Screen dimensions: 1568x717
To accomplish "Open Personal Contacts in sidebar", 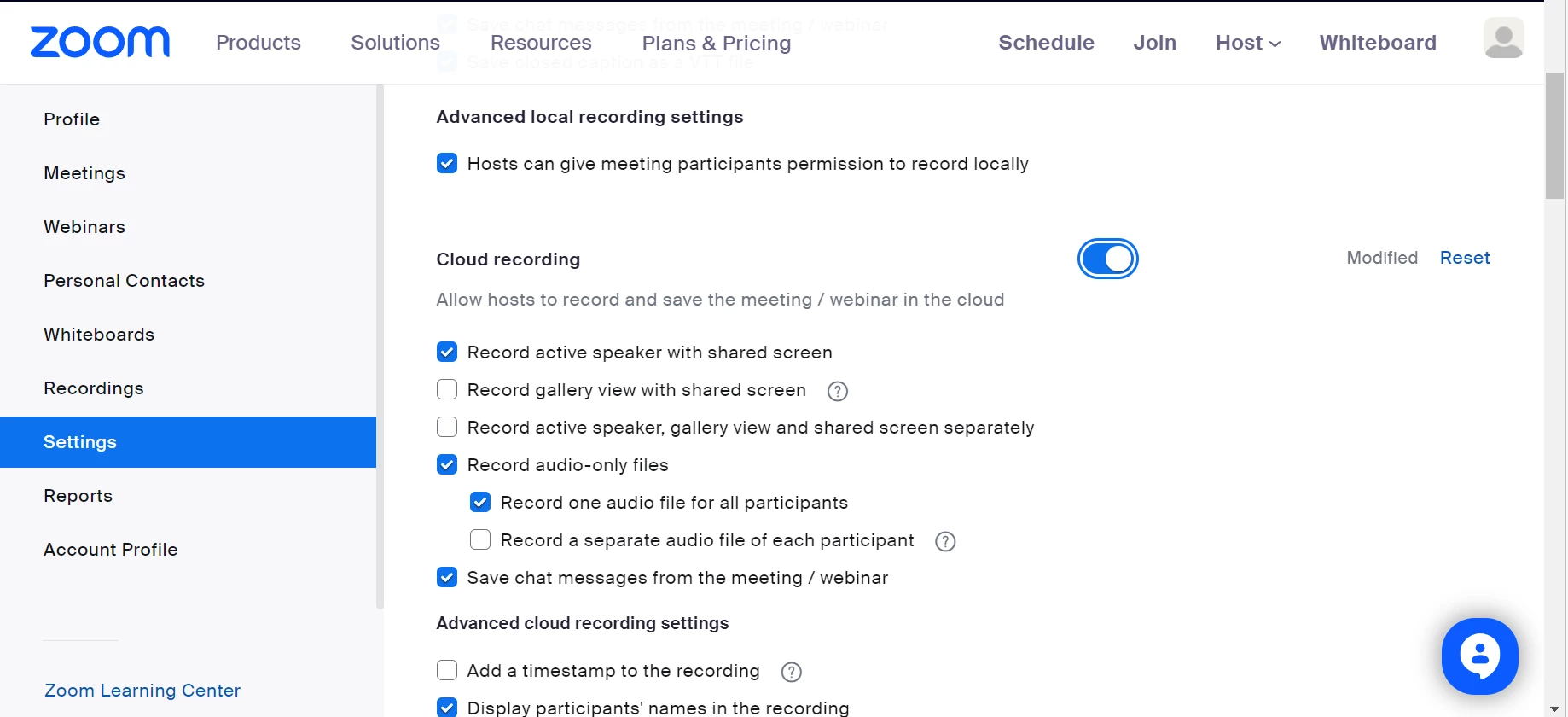I will pos(188,281).
